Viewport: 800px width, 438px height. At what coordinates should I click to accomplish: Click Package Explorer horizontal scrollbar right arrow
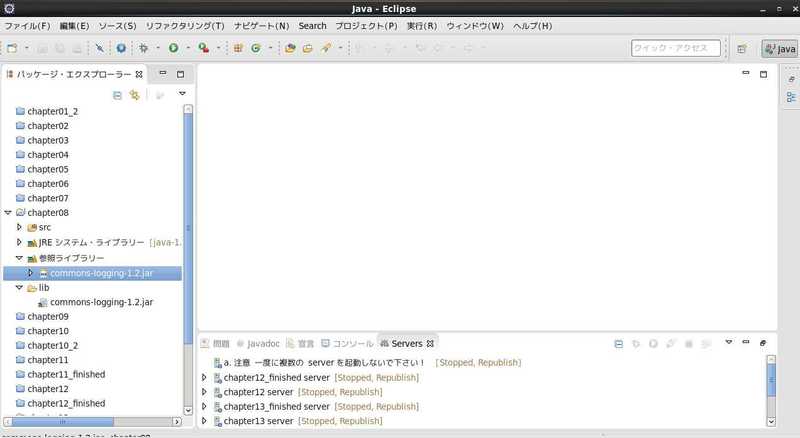pyautogui.click(x=177, y=422)
